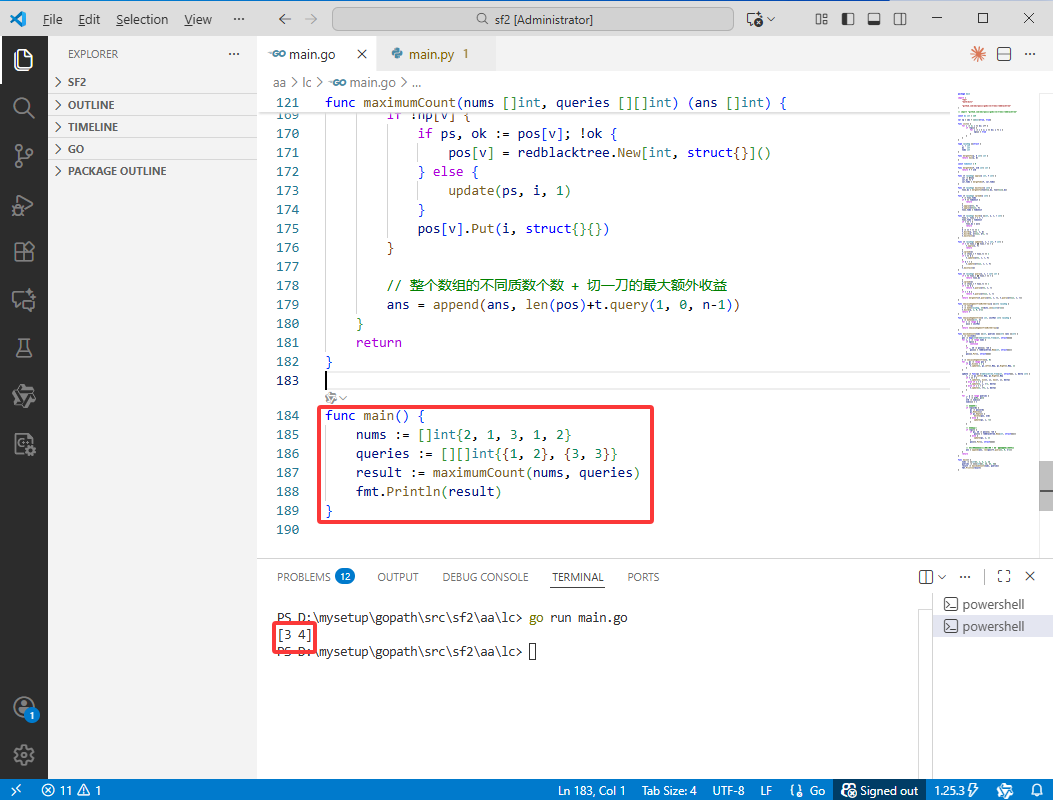Image resolution: width=1053 pixels, height=800 pixels.
Task: Open Accounts icon with badge 1
Action: coord(25,707)
